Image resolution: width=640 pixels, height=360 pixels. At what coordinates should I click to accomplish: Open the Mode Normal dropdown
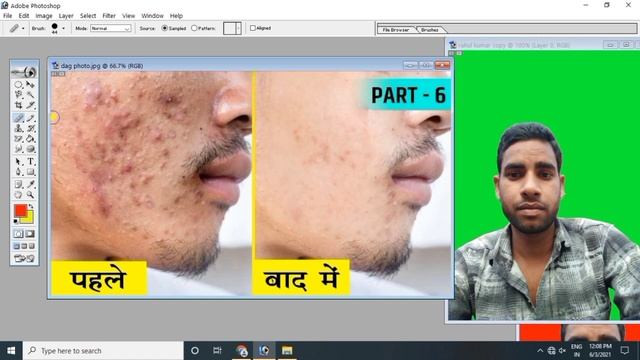click(111, 28)
